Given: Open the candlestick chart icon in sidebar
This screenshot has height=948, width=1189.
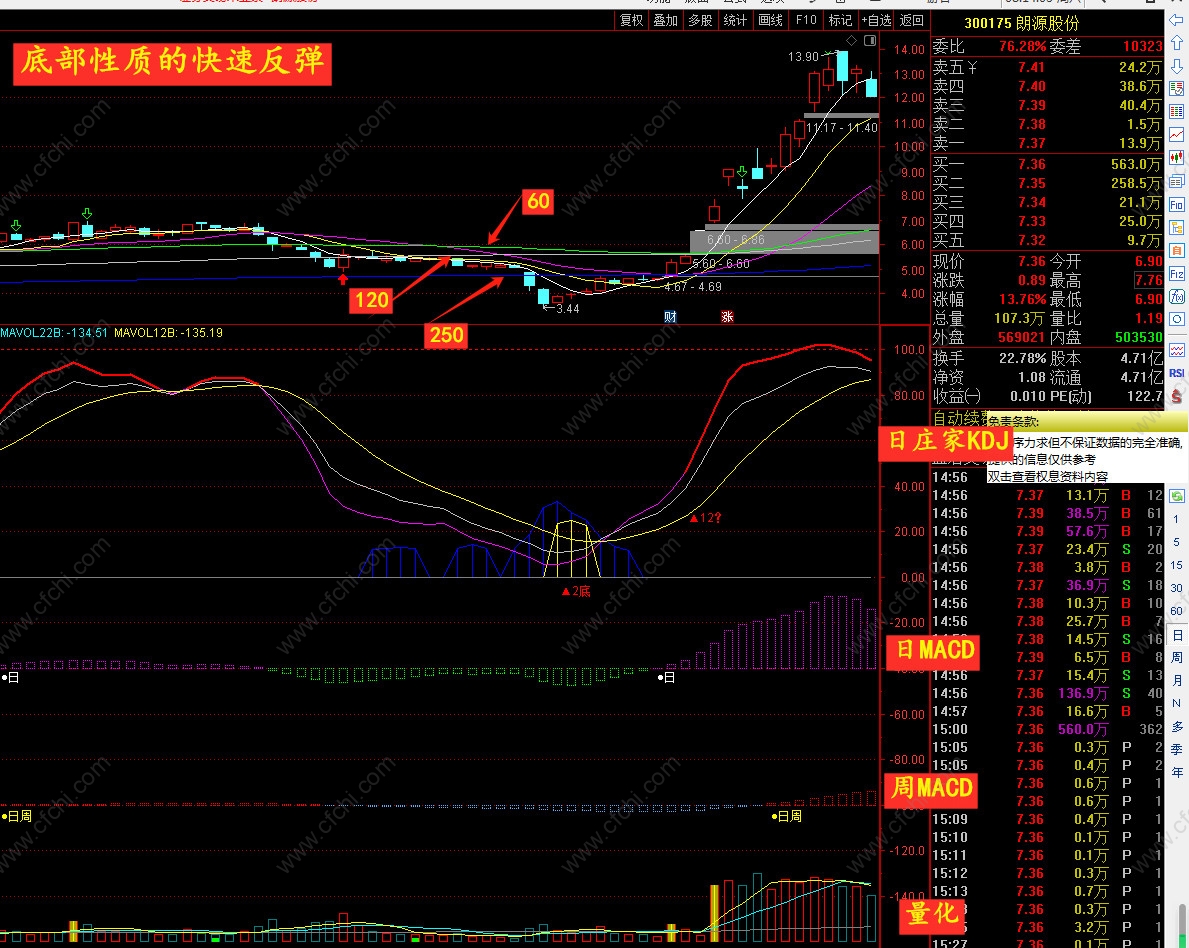Looking at the screenshot, I should pos(1176,158).
